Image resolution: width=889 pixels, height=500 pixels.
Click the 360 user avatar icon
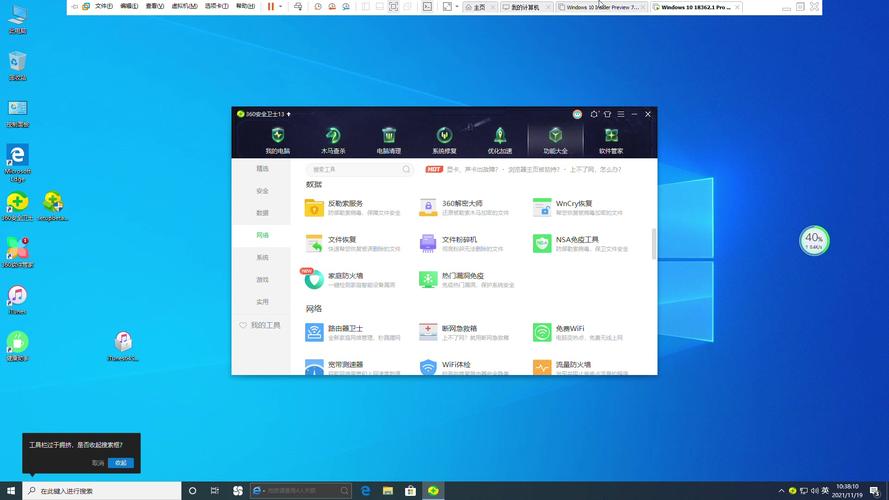click(577, 114)
